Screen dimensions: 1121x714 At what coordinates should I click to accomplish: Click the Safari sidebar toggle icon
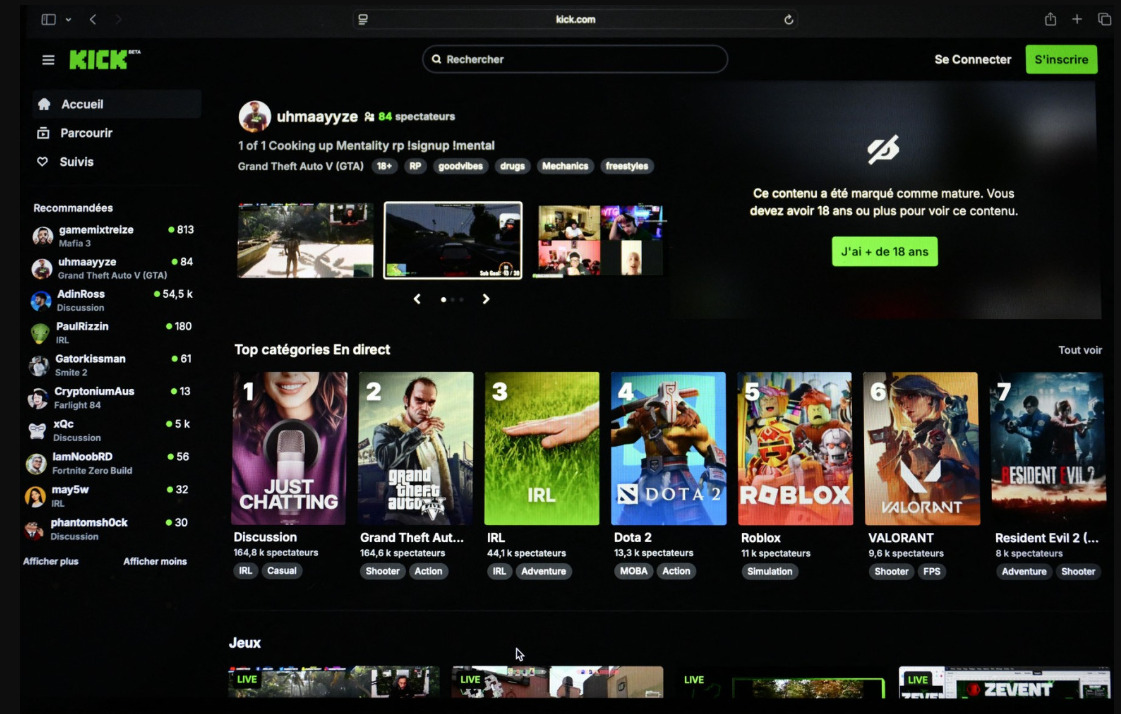49,19
